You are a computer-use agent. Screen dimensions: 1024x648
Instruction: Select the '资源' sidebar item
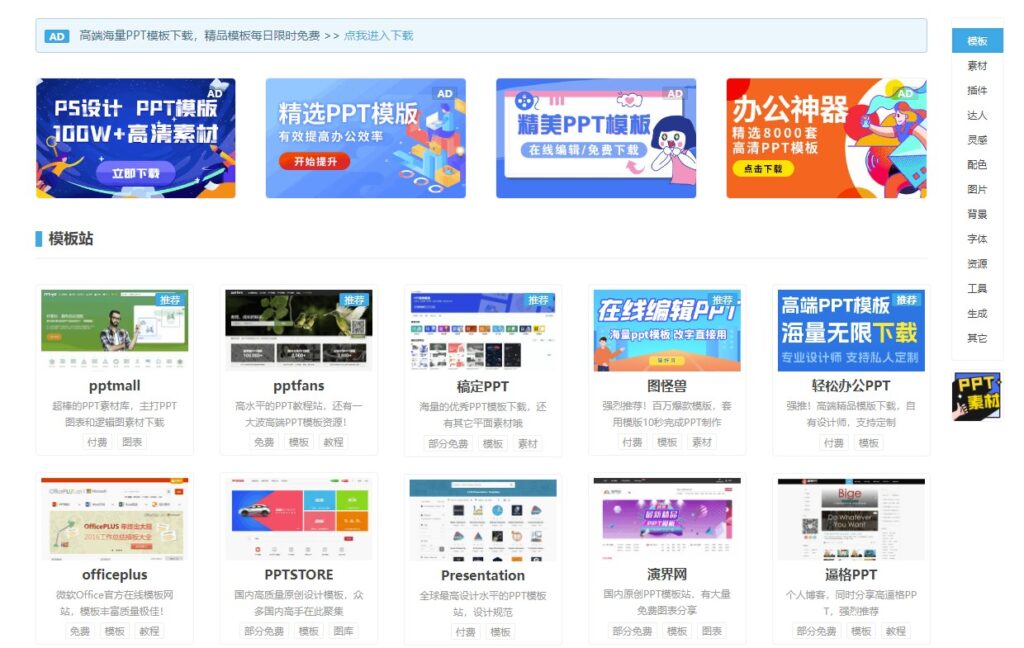point(977,264)
